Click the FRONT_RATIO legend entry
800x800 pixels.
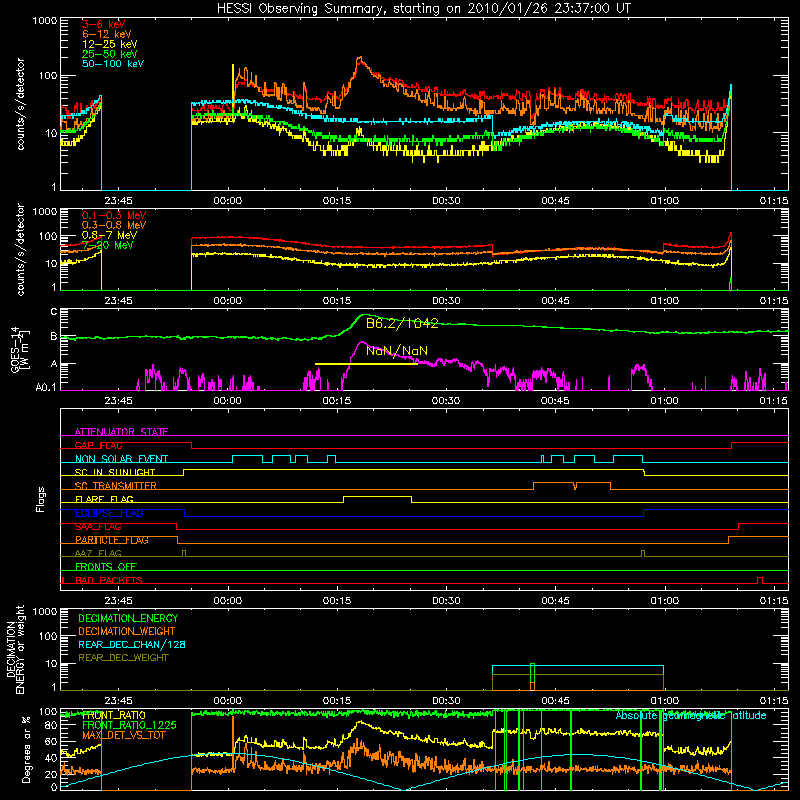(114, 715)
